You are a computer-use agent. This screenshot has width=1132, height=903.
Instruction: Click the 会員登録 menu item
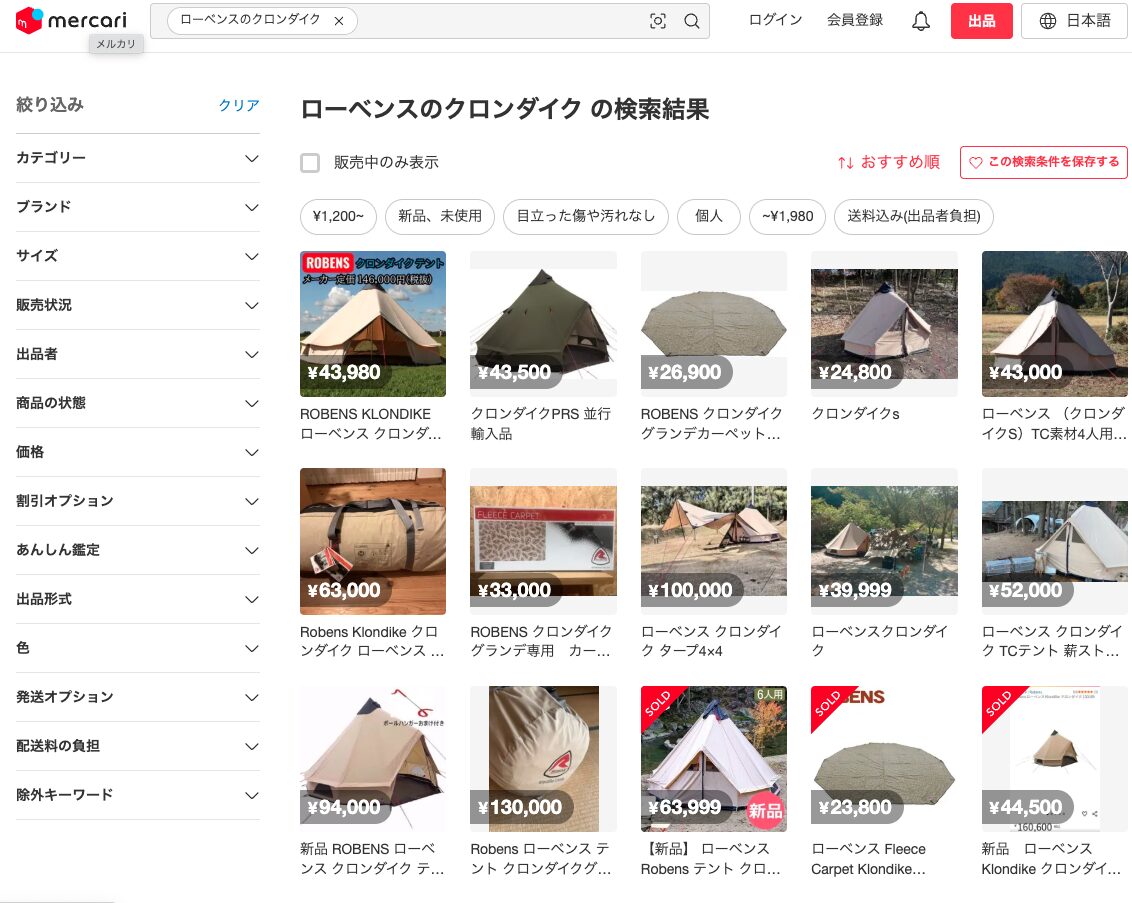point(855,20)
